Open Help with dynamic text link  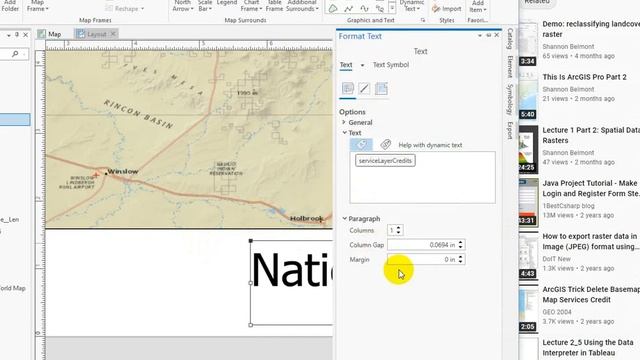pos(430,145)
